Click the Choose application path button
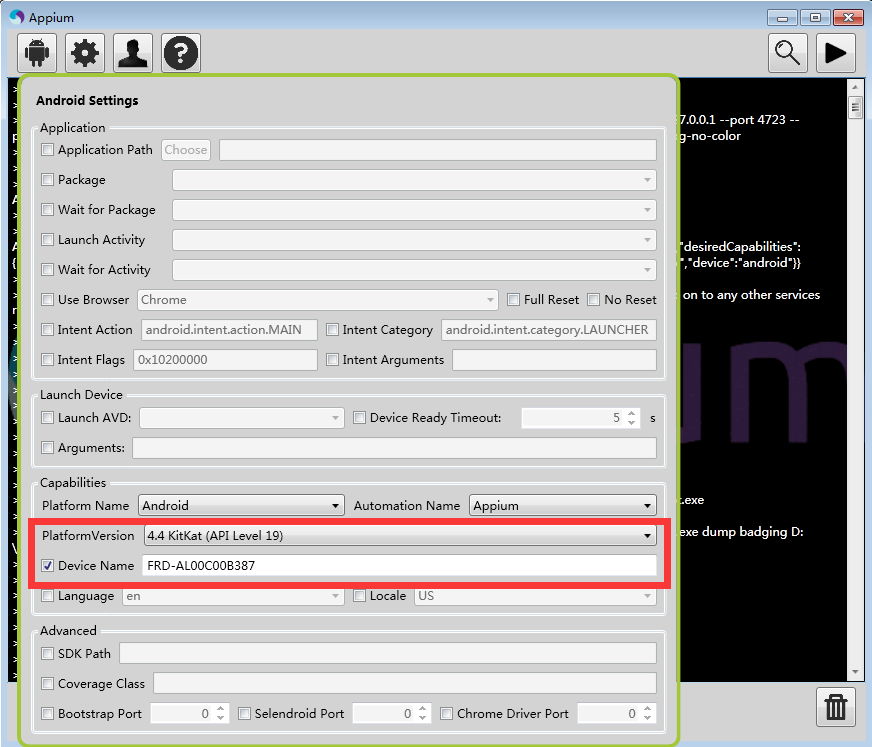This screenshot has height=747, width=872. click(x=186, y=150)
